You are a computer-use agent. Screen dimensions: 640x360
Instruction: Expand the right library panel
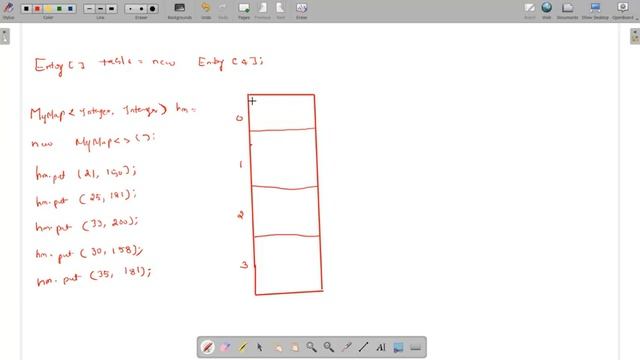pyautogui.click(x=635, y=36)
